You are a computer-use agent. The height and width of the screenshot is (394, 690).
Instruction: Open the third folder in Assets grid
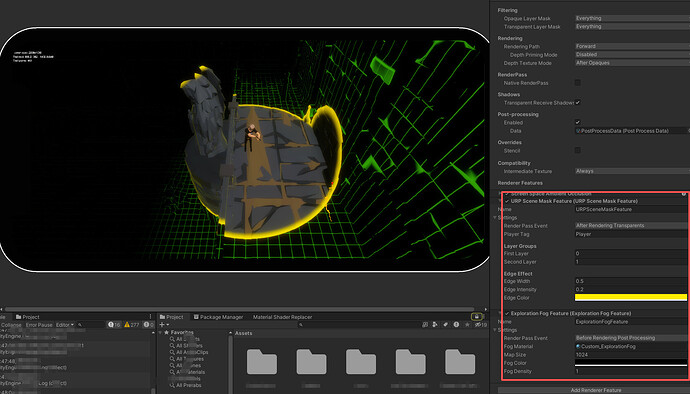click(361, 361)
